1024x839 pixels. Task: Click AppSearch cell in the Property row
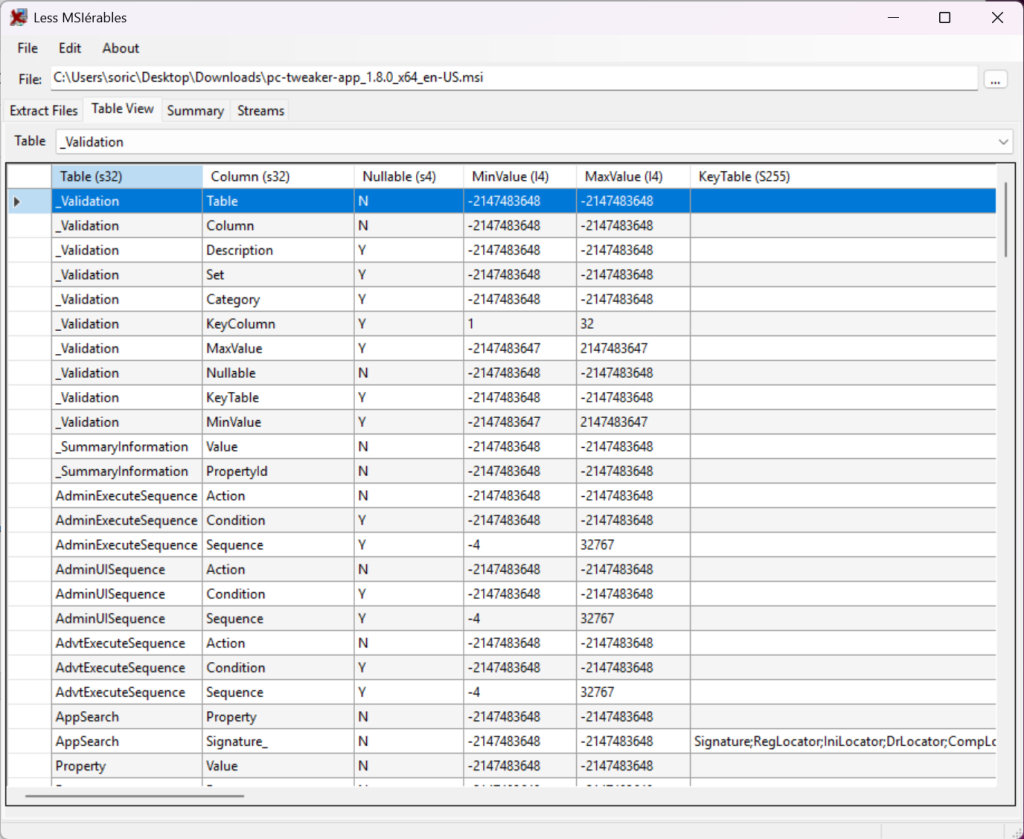click(x=127, y=717)
